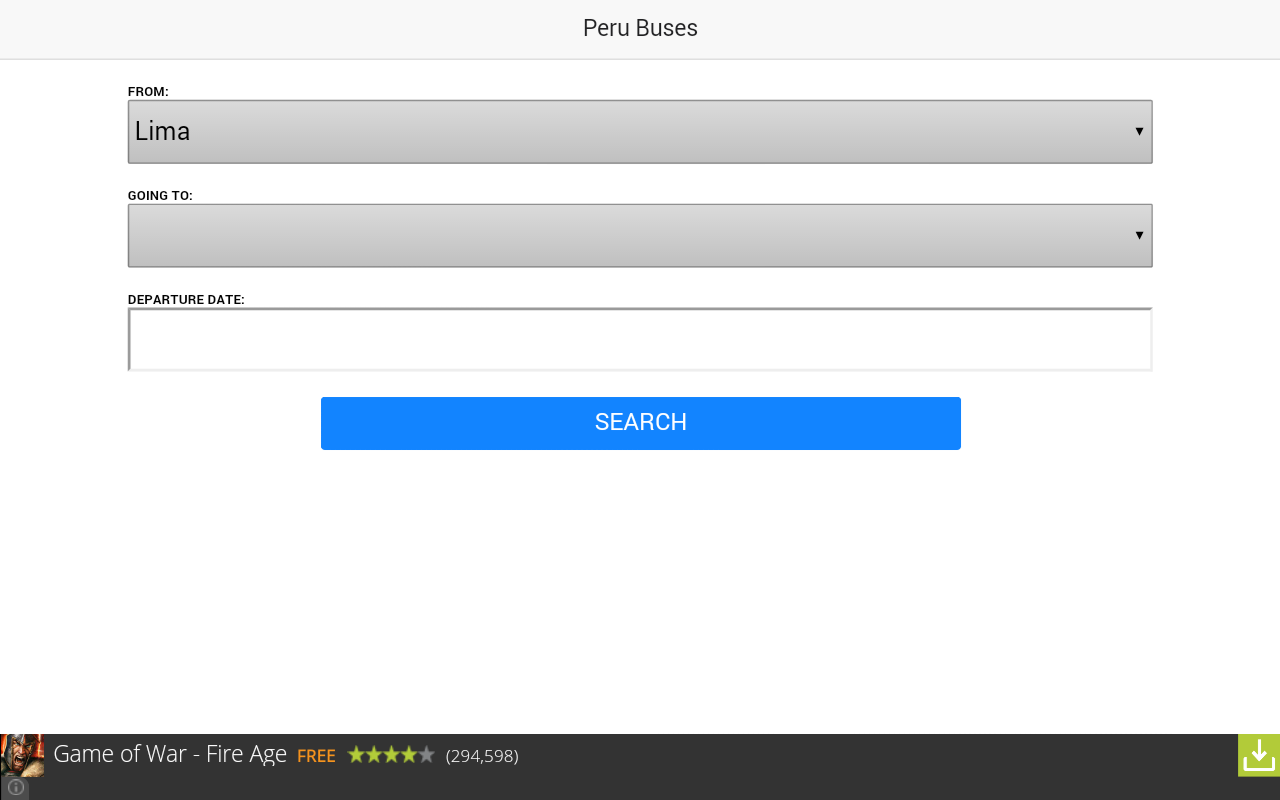Click the DEPARTURE DATE: label
Screen dimensions: 1280x800
point(186,299)
